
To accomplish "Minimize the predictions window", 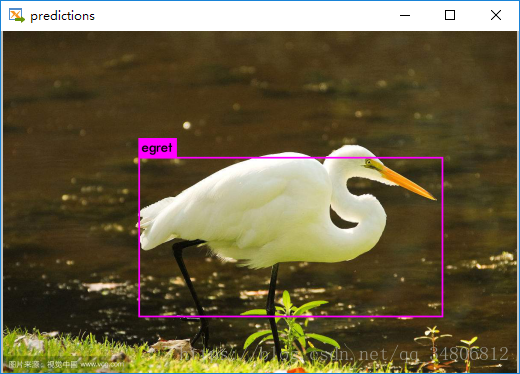I will tap(405, 15).
